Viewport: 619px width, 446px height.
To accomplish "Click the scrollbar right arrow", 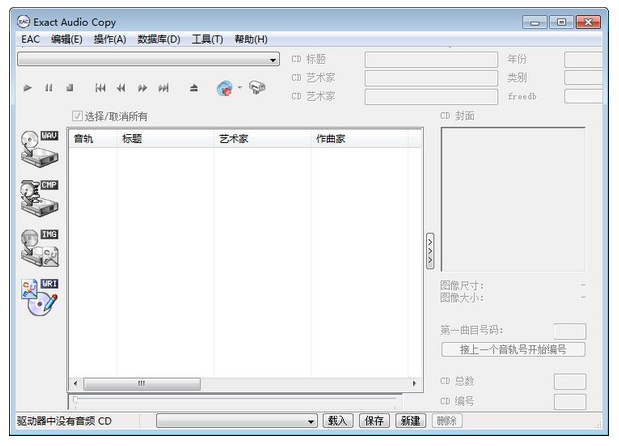I will click(414, 384).
